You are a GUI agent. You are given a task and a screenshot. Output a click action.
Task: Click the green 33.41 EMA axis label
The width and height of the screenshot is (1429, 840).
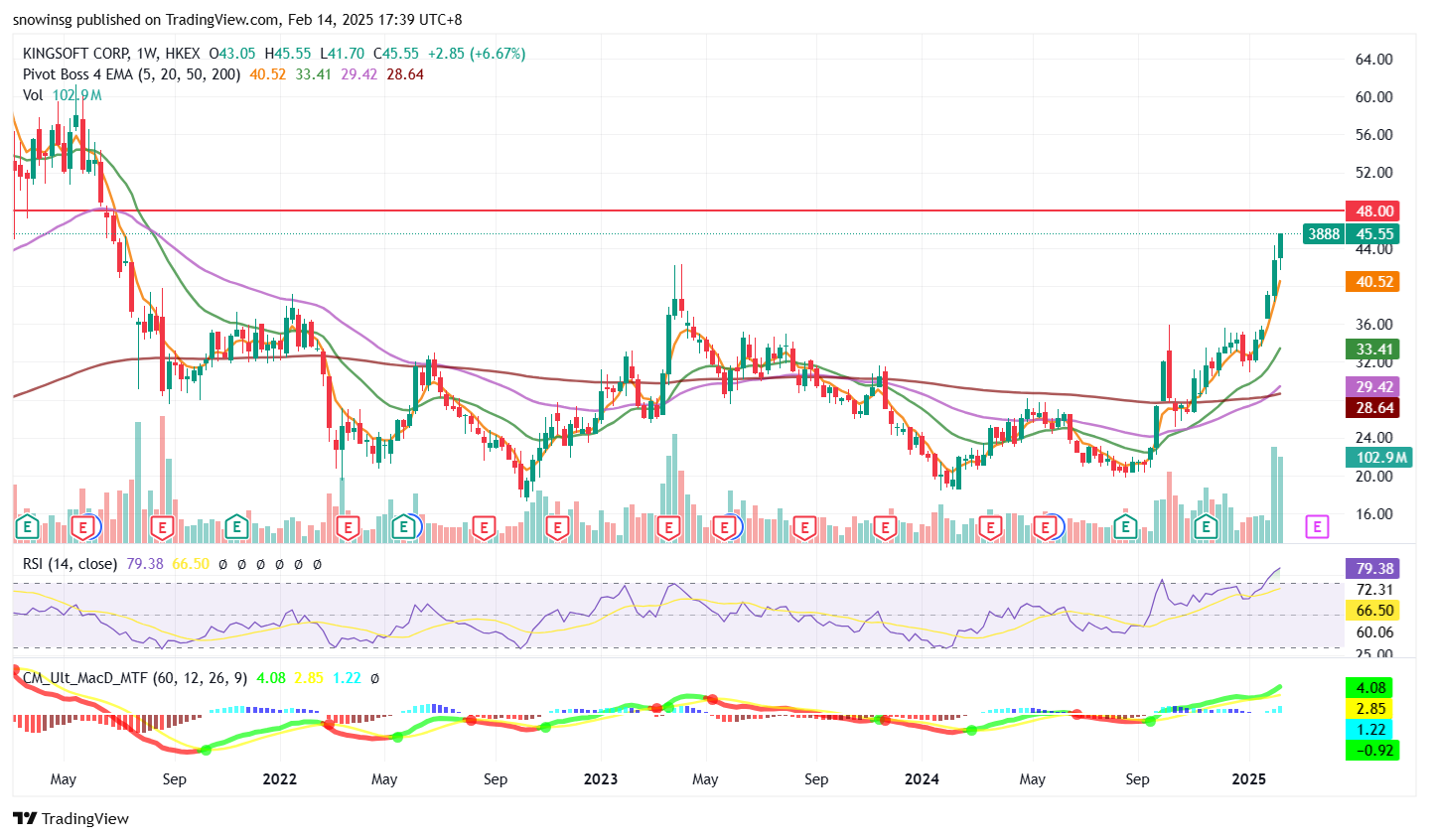click(1371, 349)
